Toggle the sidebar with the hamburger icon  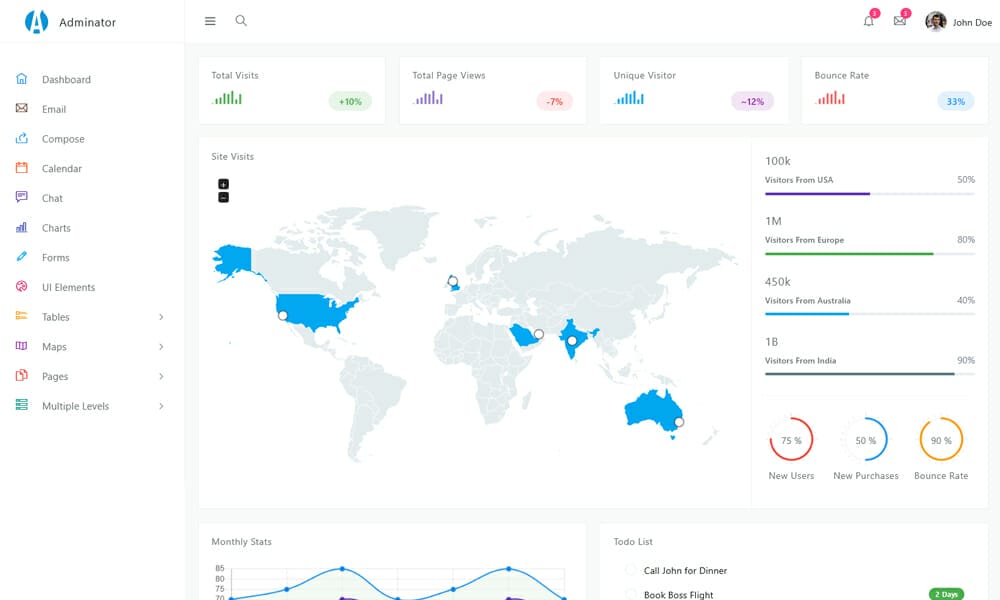click(210, 20)
